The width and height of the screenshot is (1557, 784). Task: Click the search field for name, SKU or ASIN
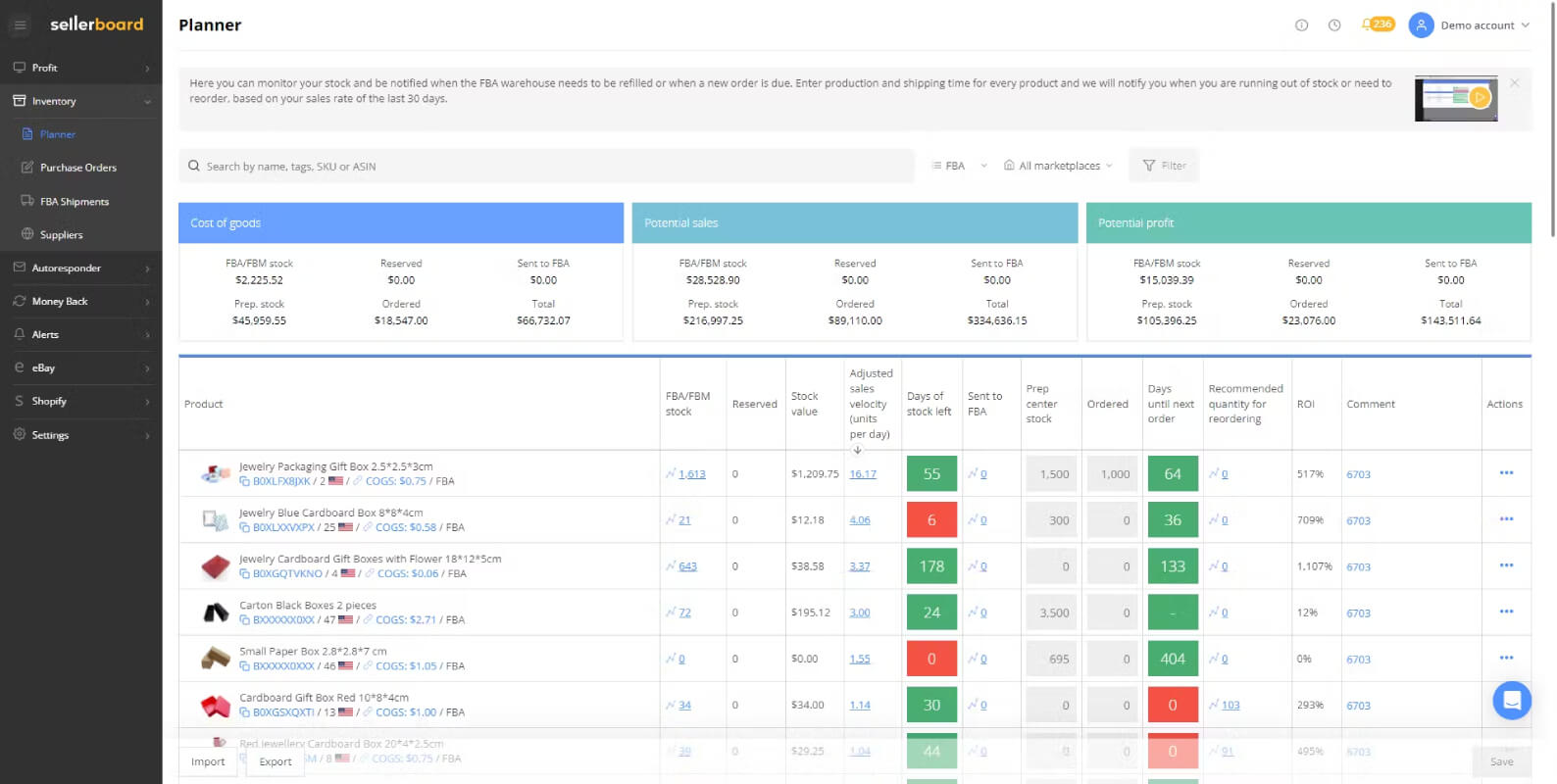pyautogui.click(x=546, y=166)
